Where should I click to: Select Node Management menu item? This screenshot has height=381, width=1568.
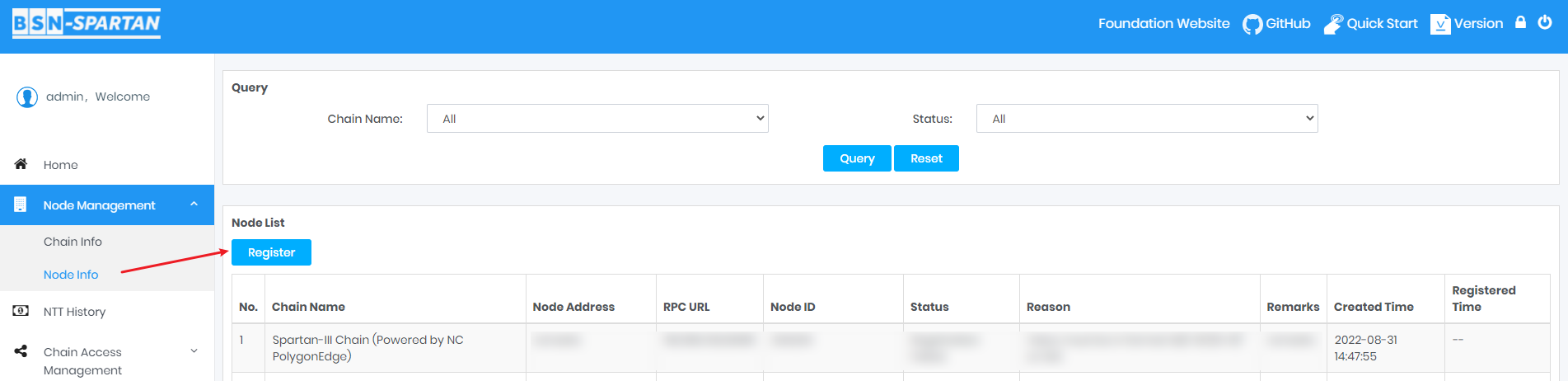pos(107,205)
